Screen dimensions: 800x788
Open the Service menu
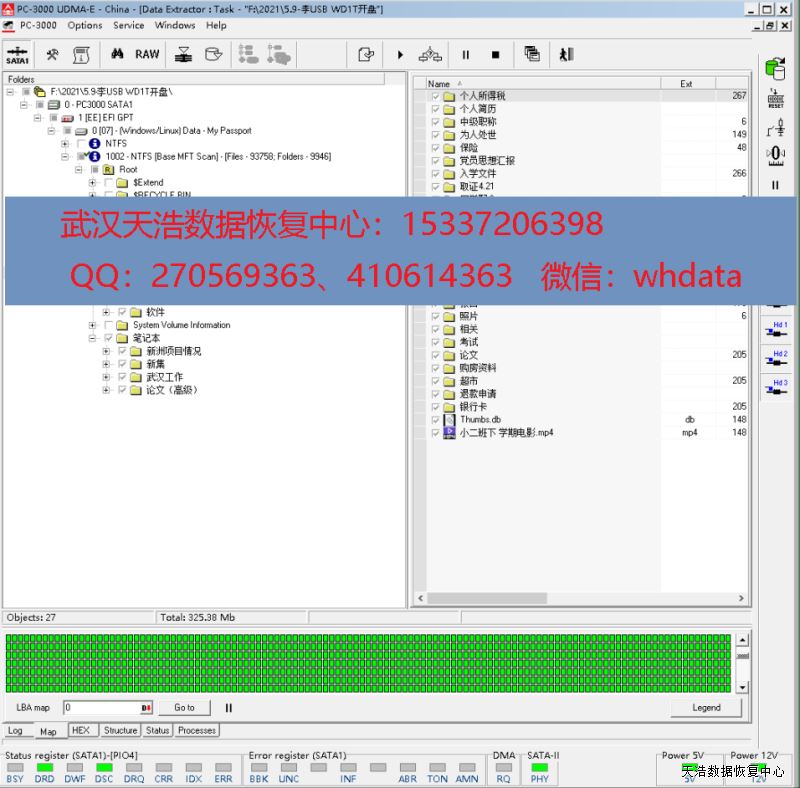pos(129,26)
